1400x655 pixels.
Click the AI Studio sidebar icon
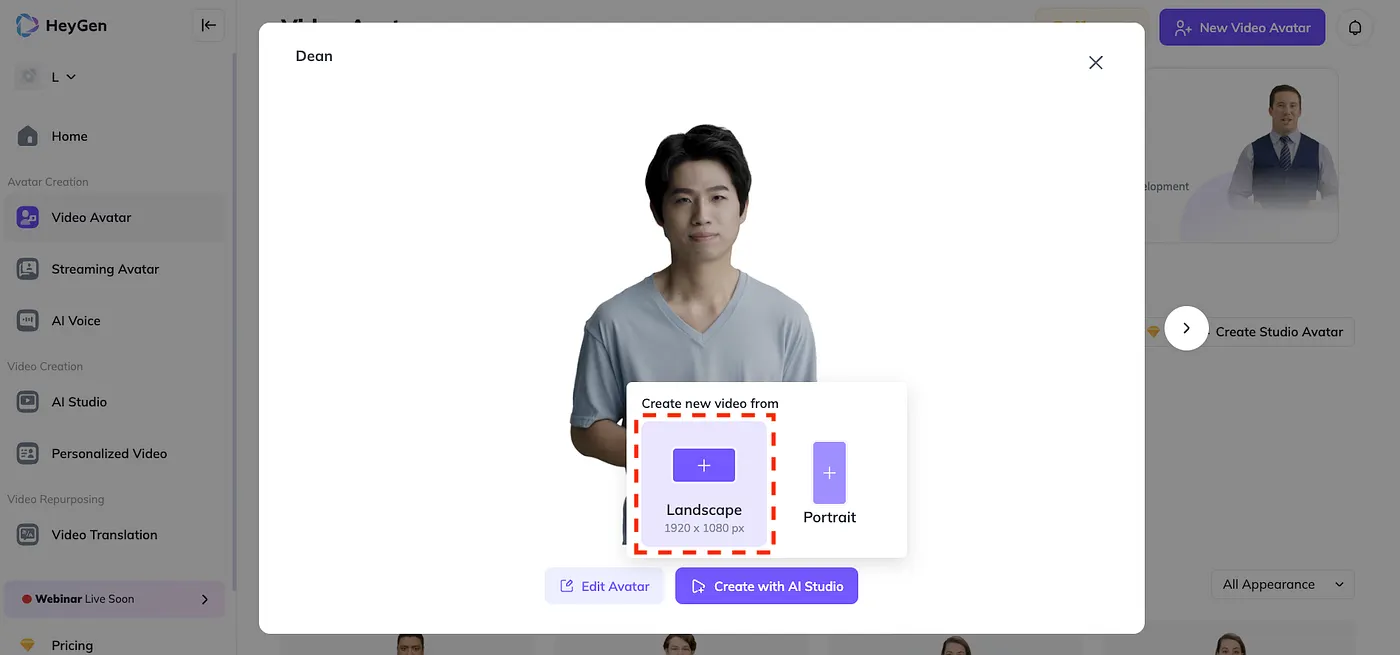[28, 402]
